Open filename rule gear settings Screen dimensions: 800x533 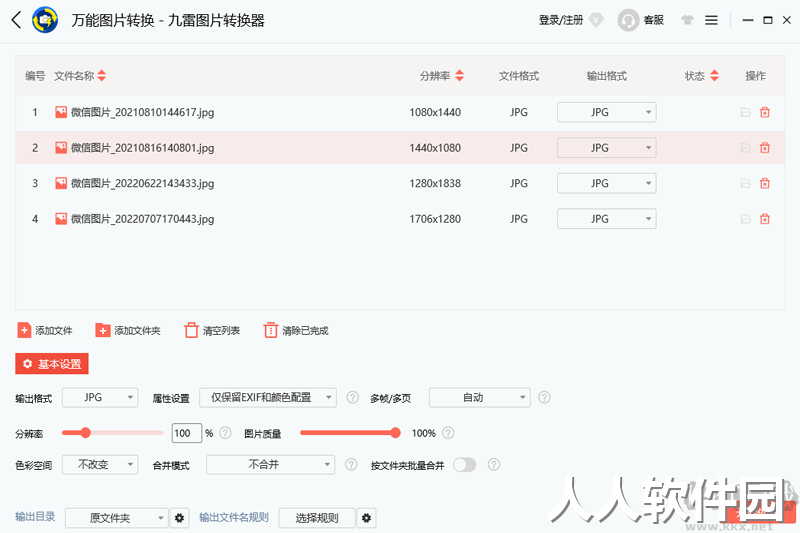[x=366, y=518]
